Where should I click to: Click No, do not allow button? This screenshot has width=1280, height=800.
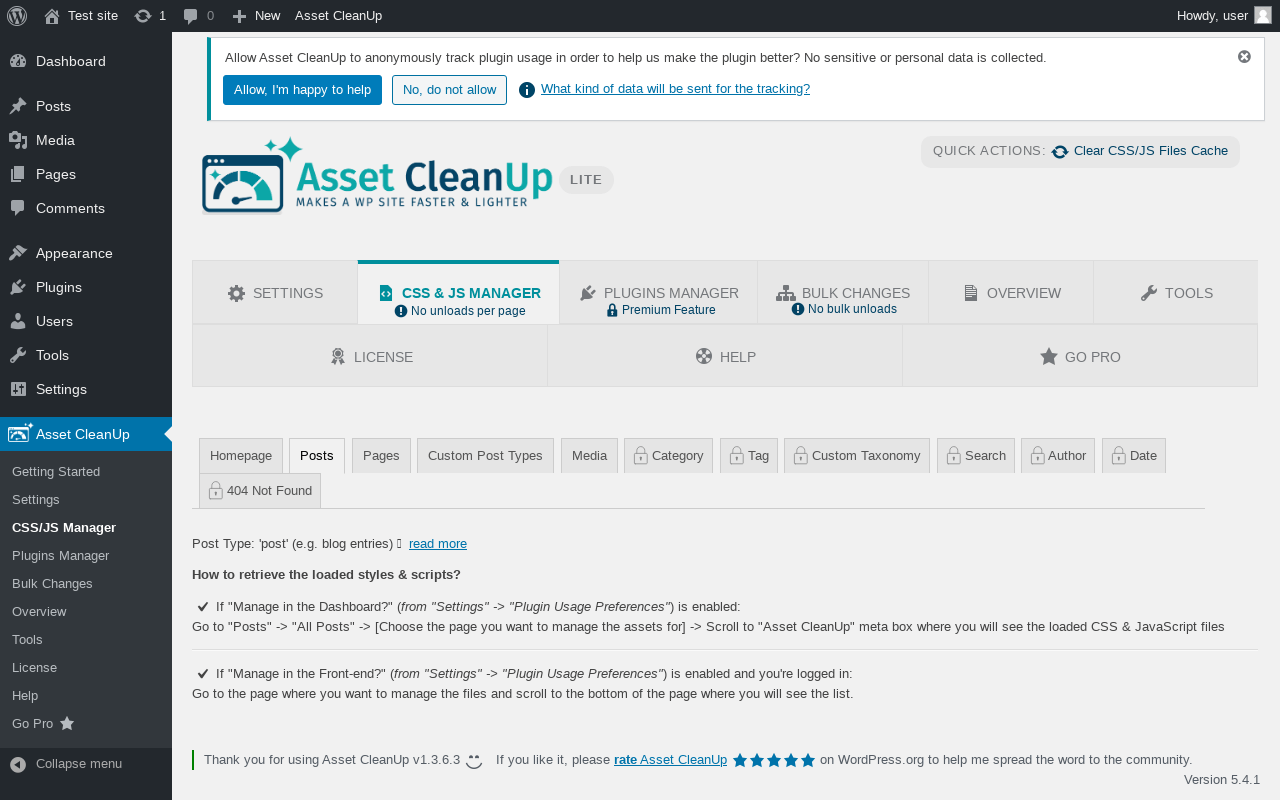click(x=449, y=90)
